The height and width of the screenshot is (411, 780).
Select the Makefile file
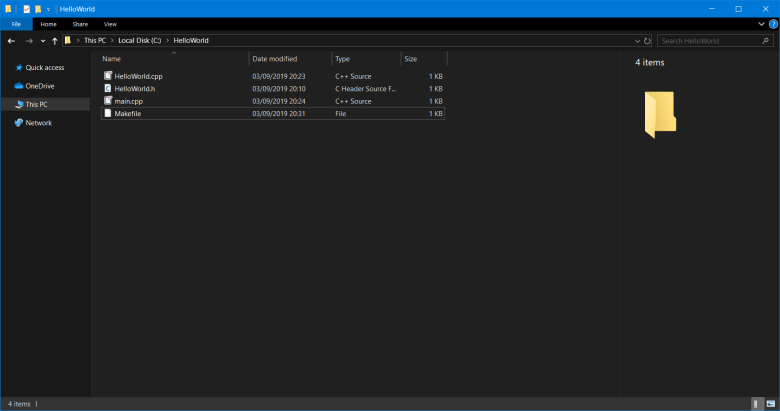point(273,113)
